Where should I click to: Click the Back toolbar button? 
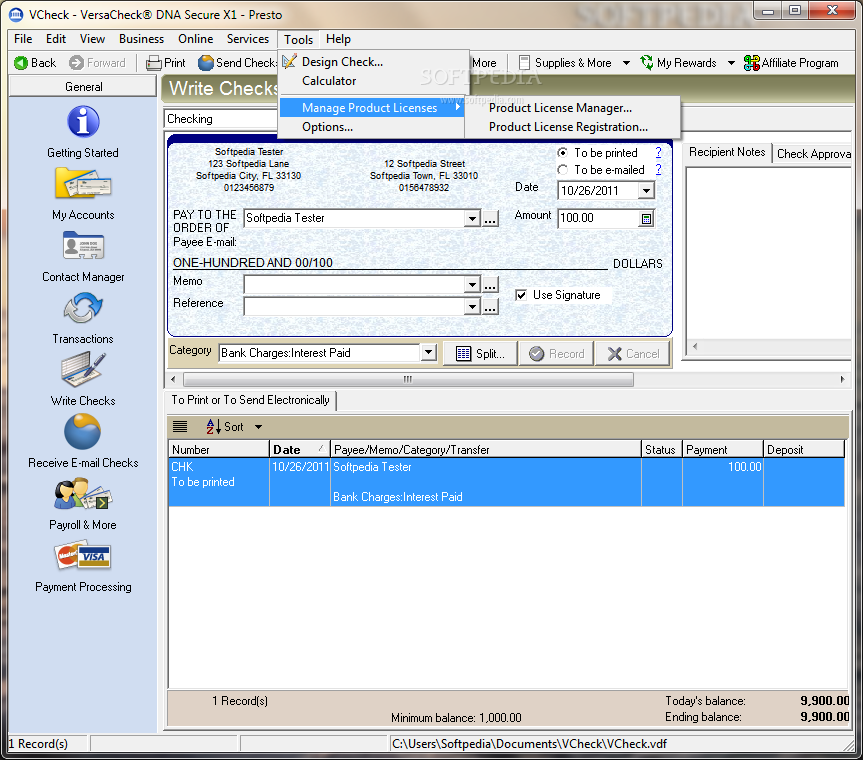pyautogui.click(x=35, y=63)
